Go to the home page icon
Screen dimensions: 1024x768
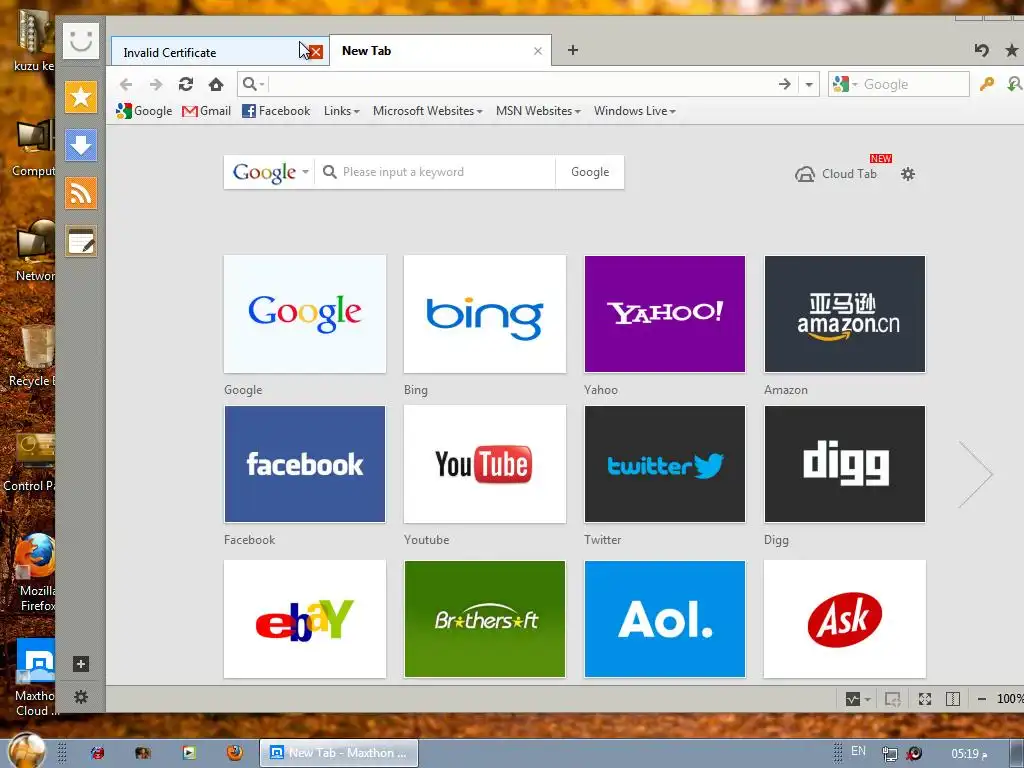click(x=216, y=84)
